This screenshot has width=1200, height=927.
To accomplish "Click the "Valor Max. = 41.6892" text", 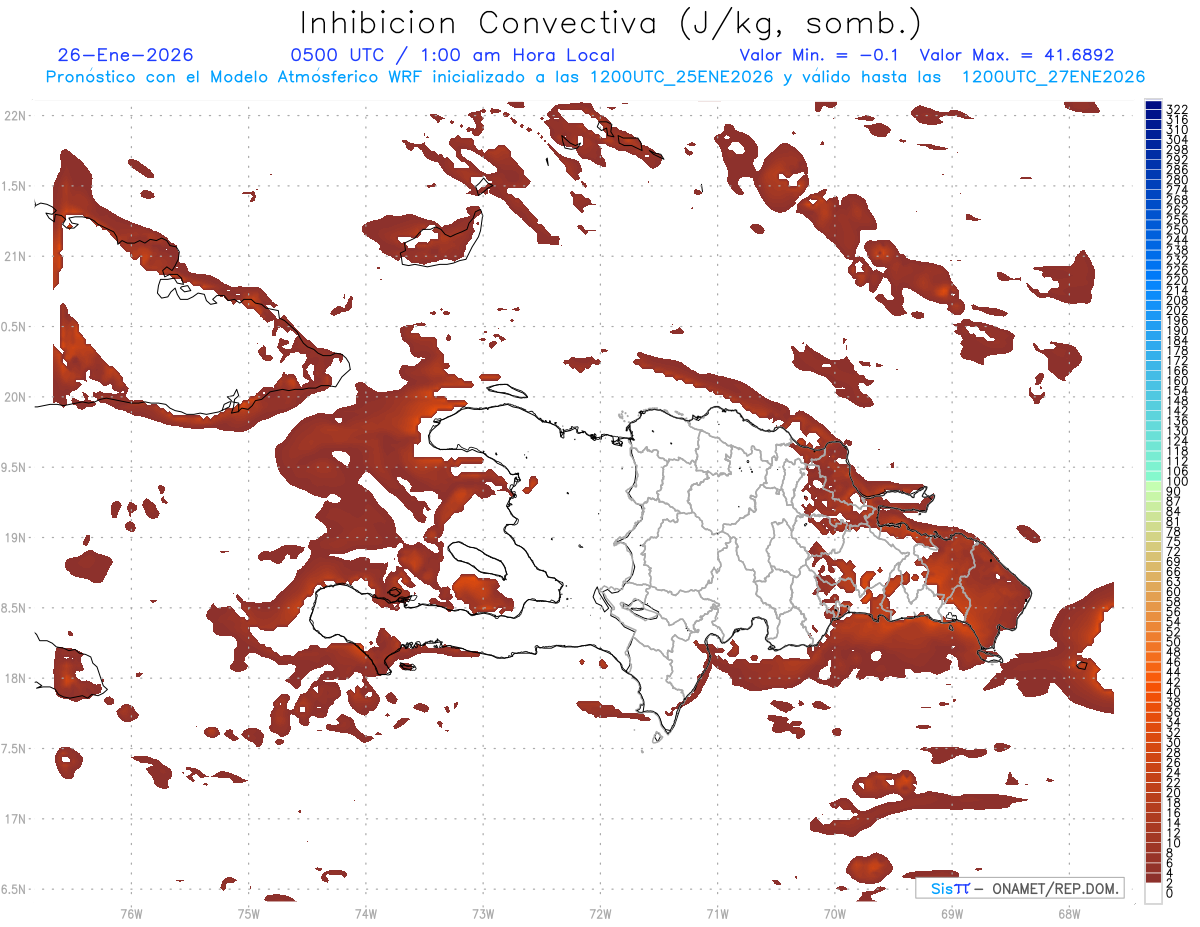I will tap(1017, 56).
